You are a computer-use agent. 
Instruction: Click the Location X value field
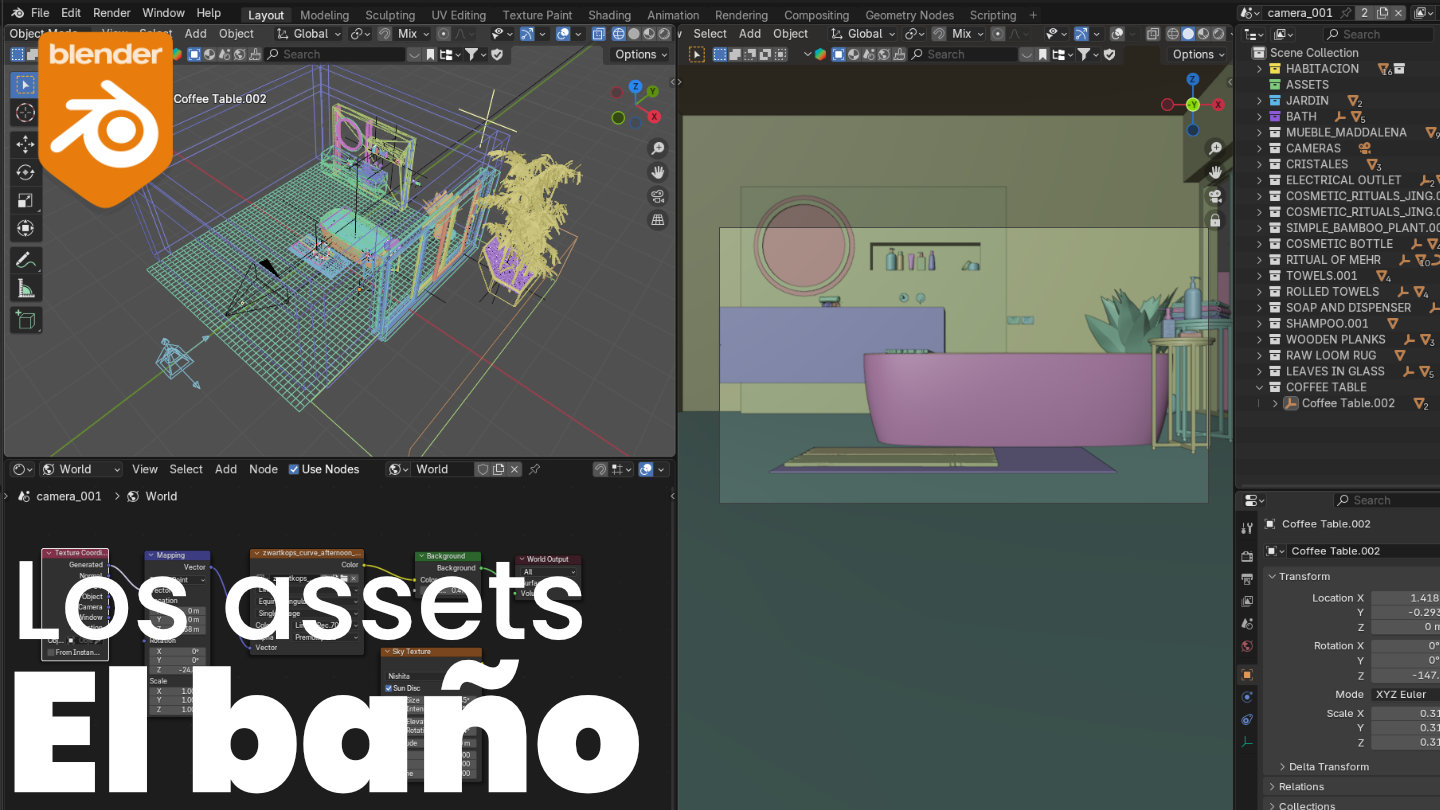click(1405, 598)
